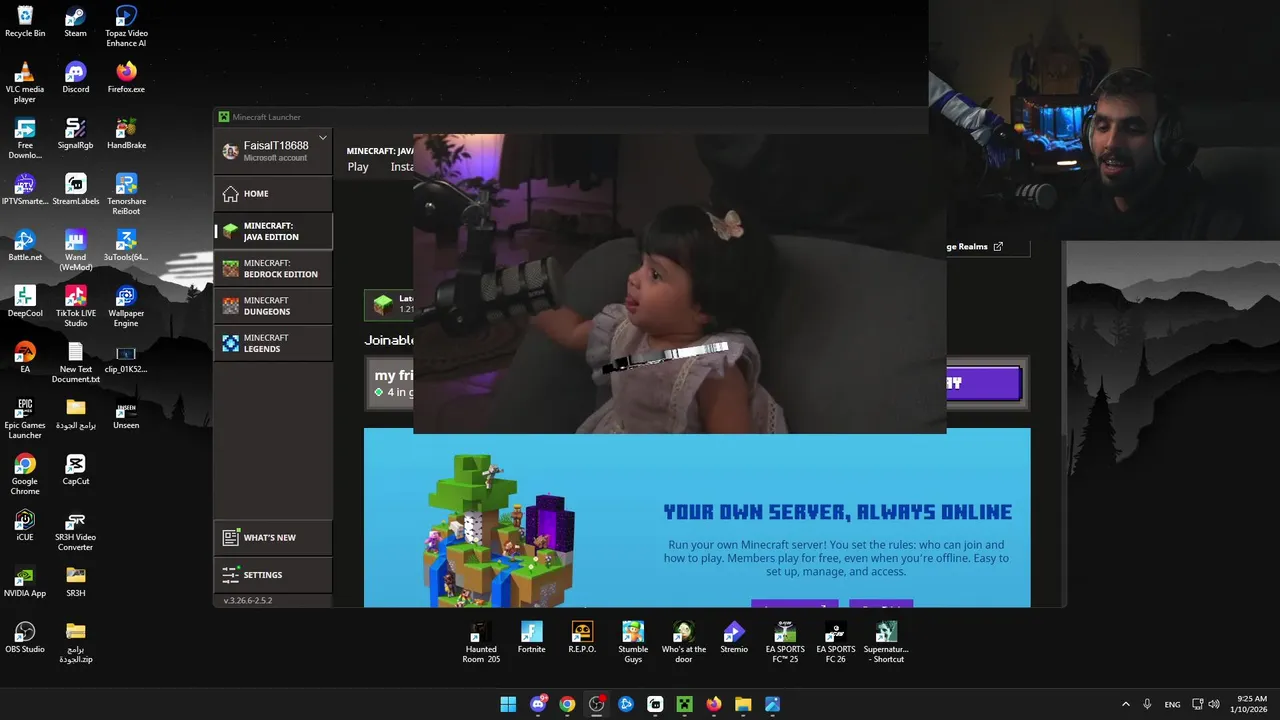
Task: Click the taskbar microphone tray icon
Action: 1147,704
